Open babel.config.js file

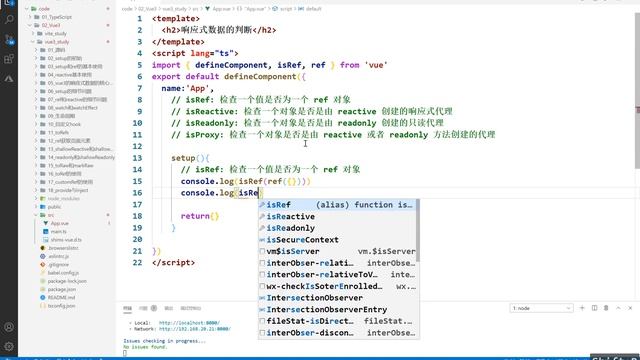coord(63,273)
